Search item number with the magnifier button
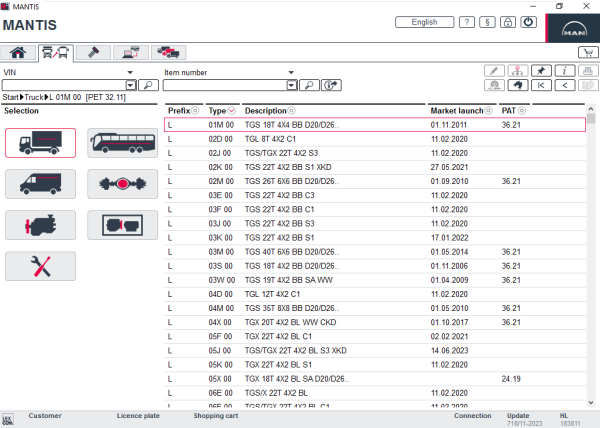600x428 pixels. pos(309,85)
